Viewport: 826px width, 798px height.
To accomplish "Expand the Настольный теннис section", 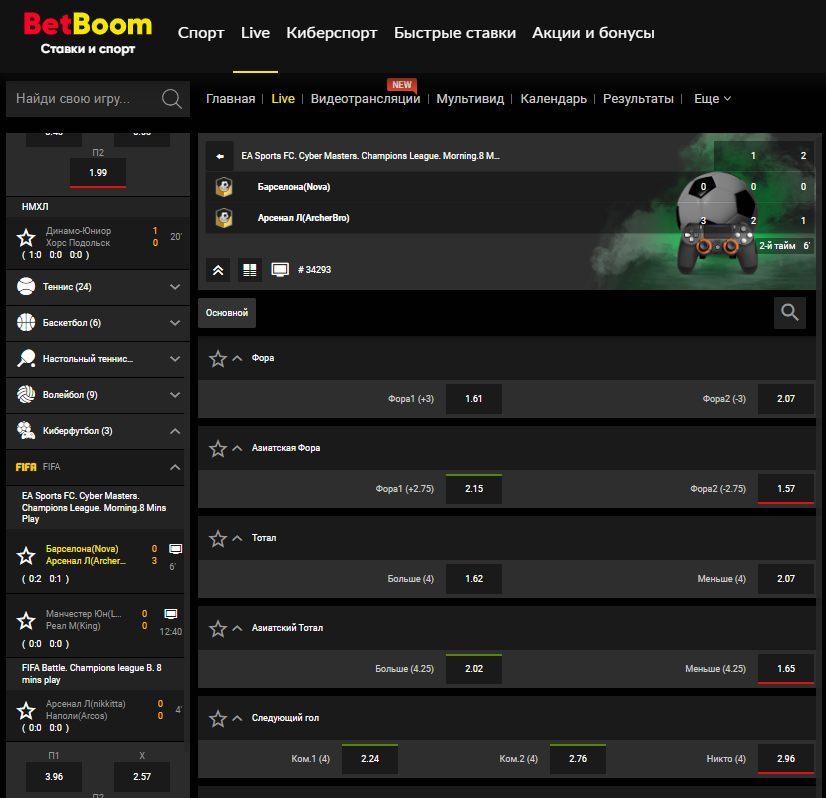I will (175, 359).
